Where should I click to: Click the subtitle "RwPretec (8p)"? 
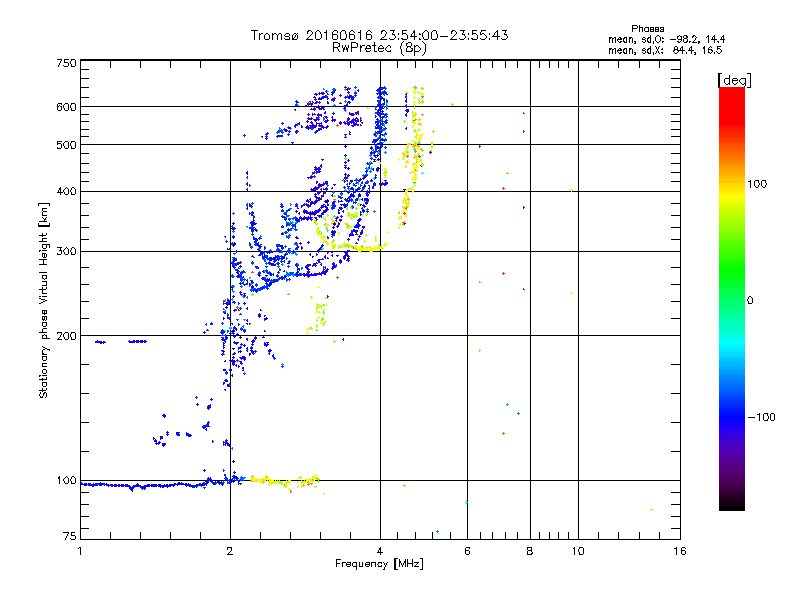(379, 48)
